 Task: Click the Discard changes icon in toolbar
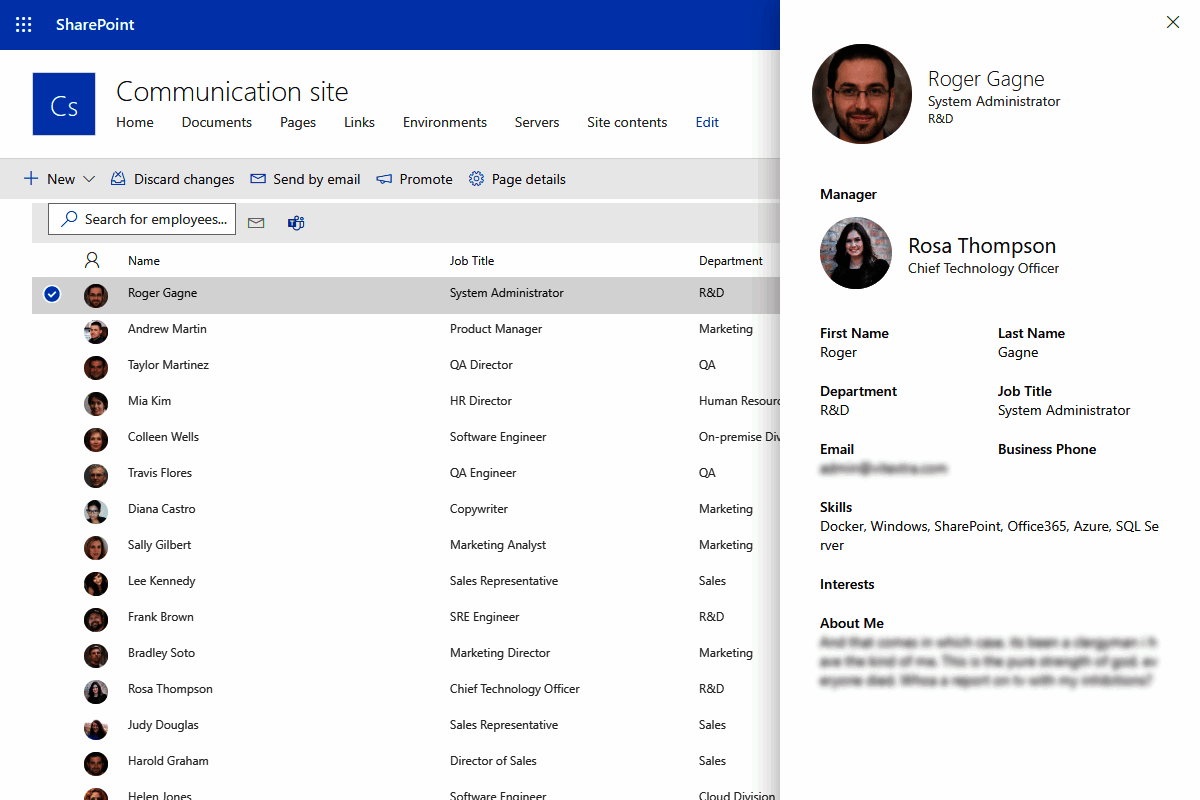coord(117,178)
